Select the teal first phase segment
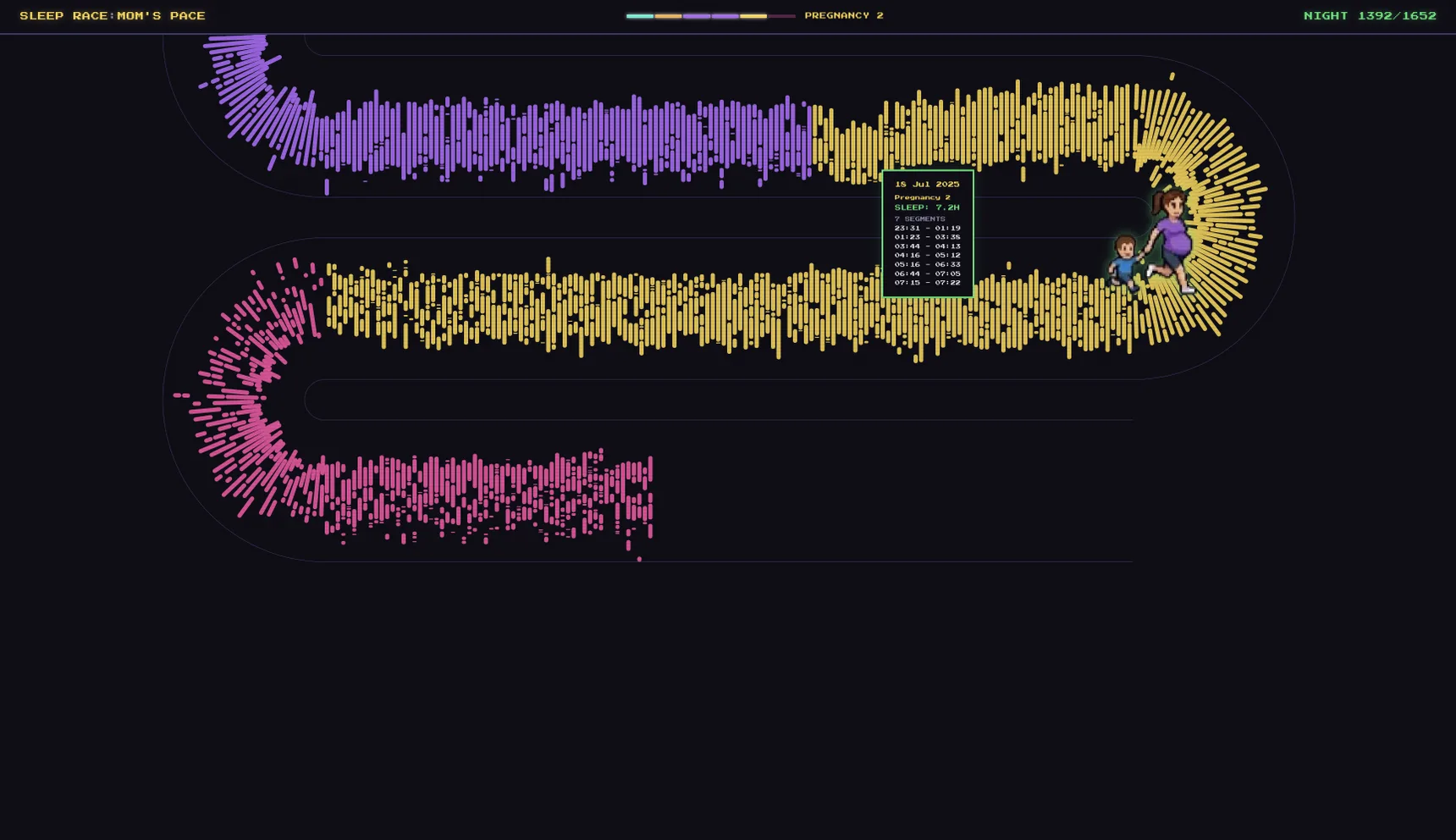The width and height of the screenshot is (1456, 840). pos(640,16)
